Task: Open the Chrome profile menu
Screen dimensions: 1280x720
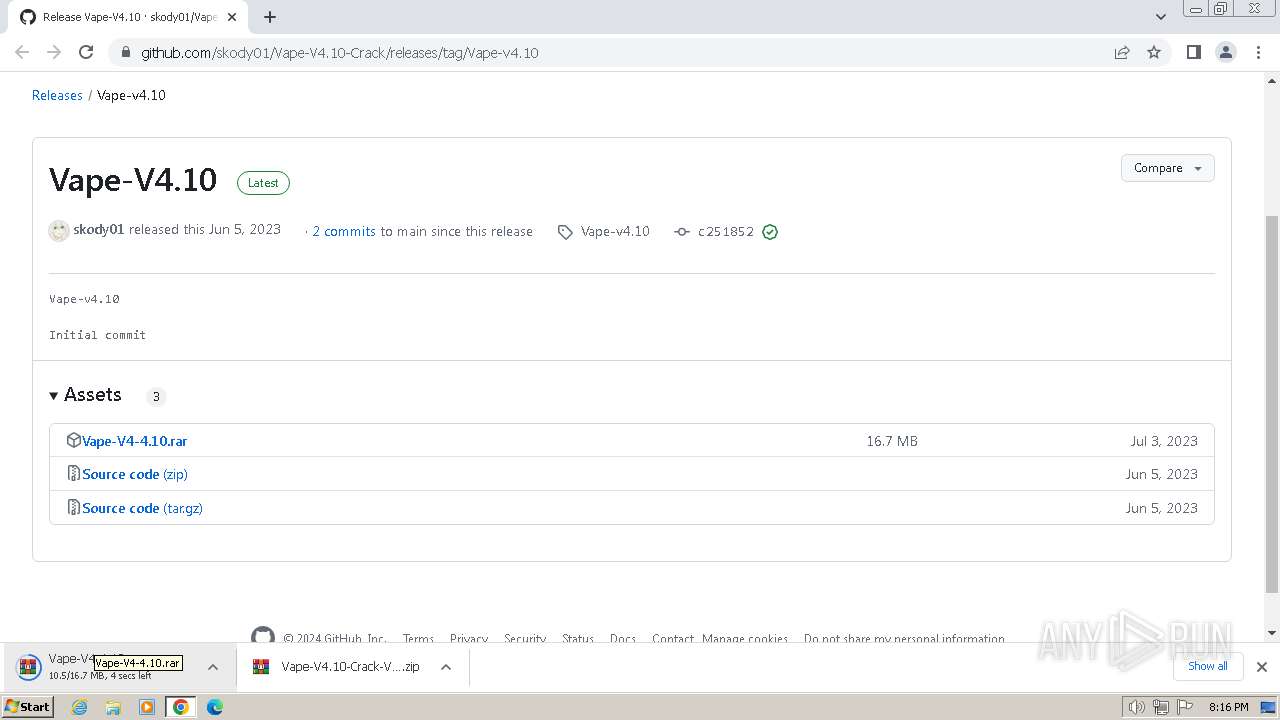Action: pyautogui.click(x=1226, y=52)
